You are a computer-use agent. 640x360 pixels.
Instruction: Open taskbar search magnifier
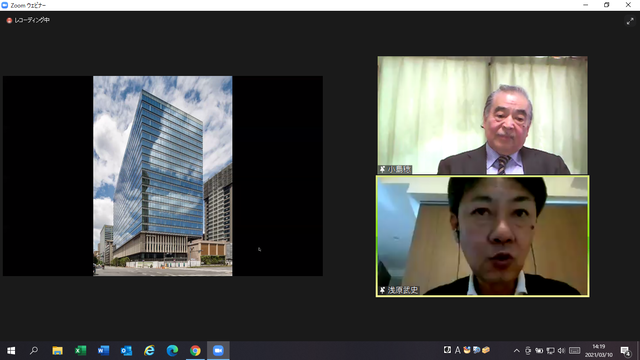(34, 351)
